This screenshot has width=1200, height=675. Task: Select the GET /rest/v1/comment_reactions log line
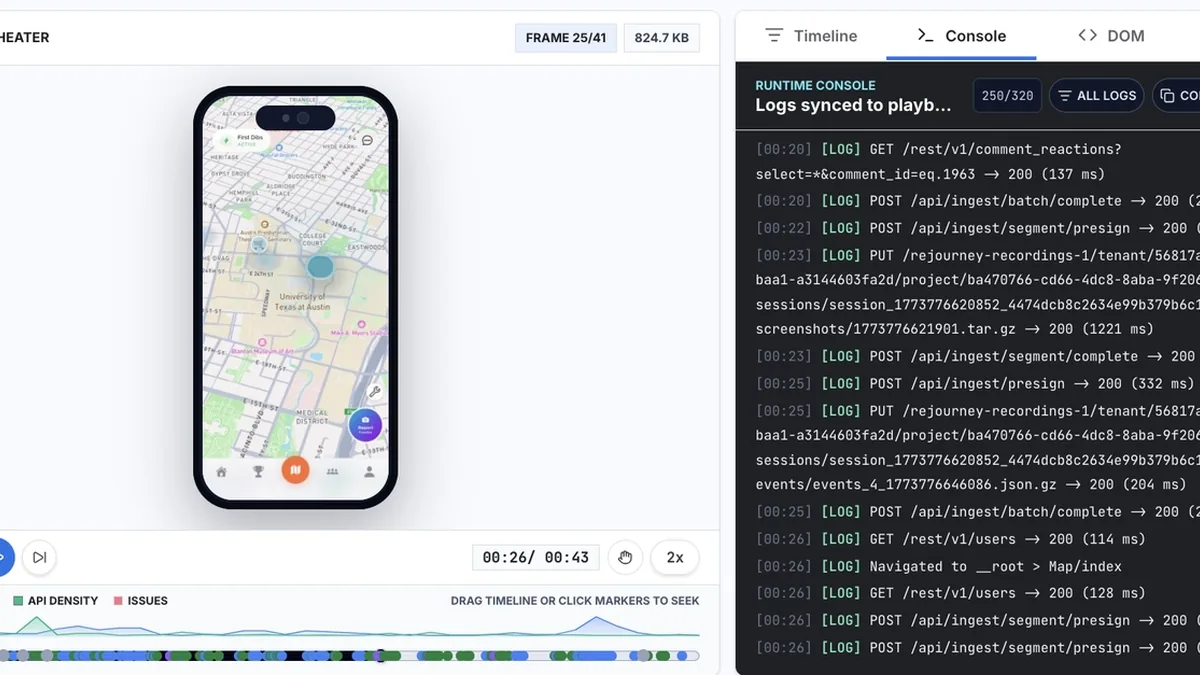pyautogui.click(x=939, y=161)
